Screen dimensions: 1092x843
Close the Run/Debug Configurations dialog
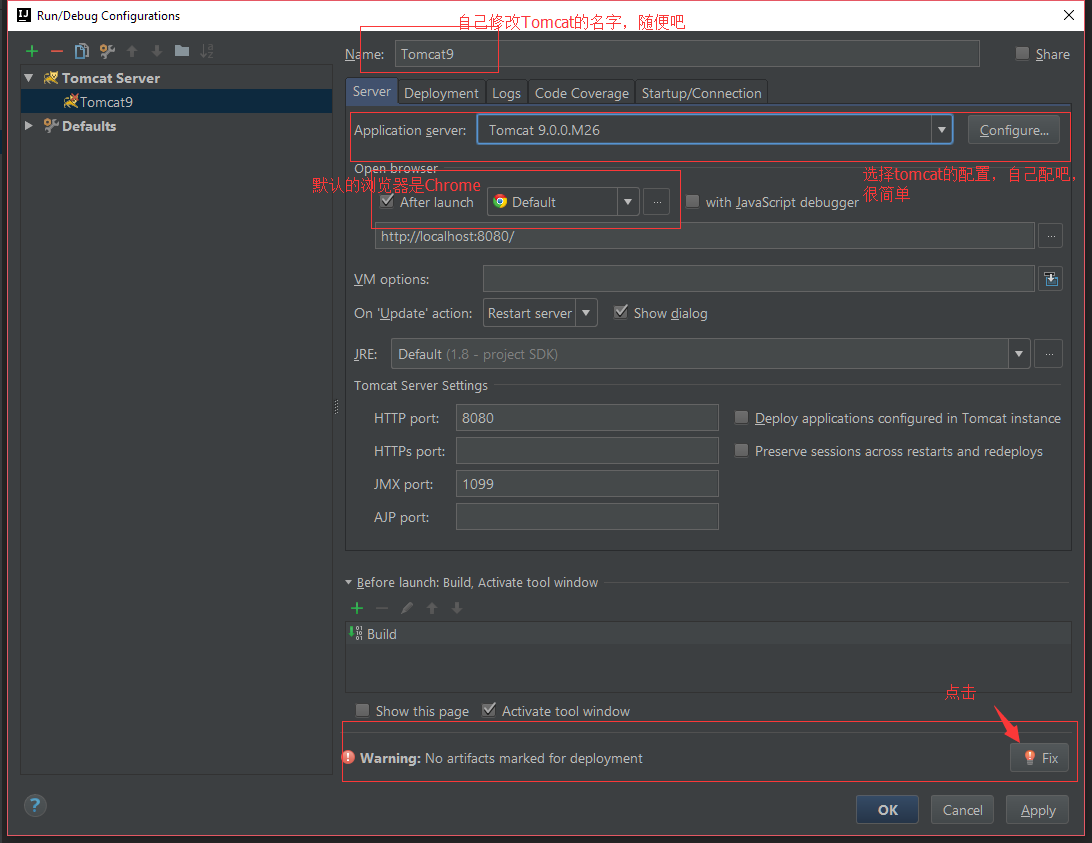point(1069,15)
